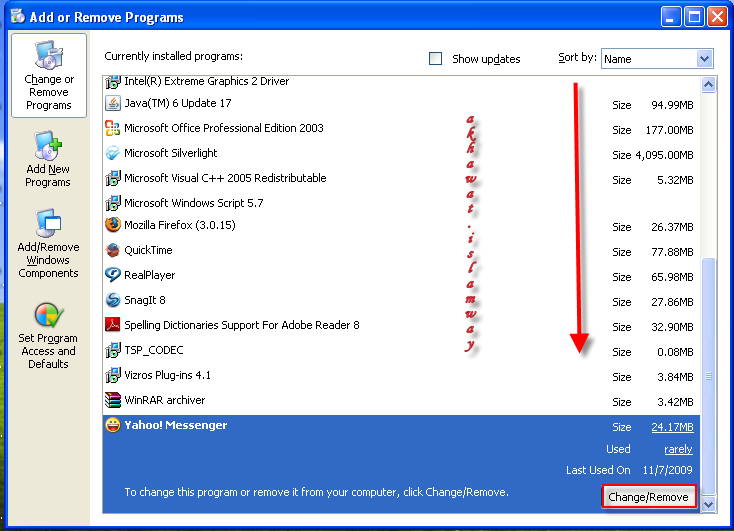Click the rarely used link
734x531 pixels.
point(678,449)
